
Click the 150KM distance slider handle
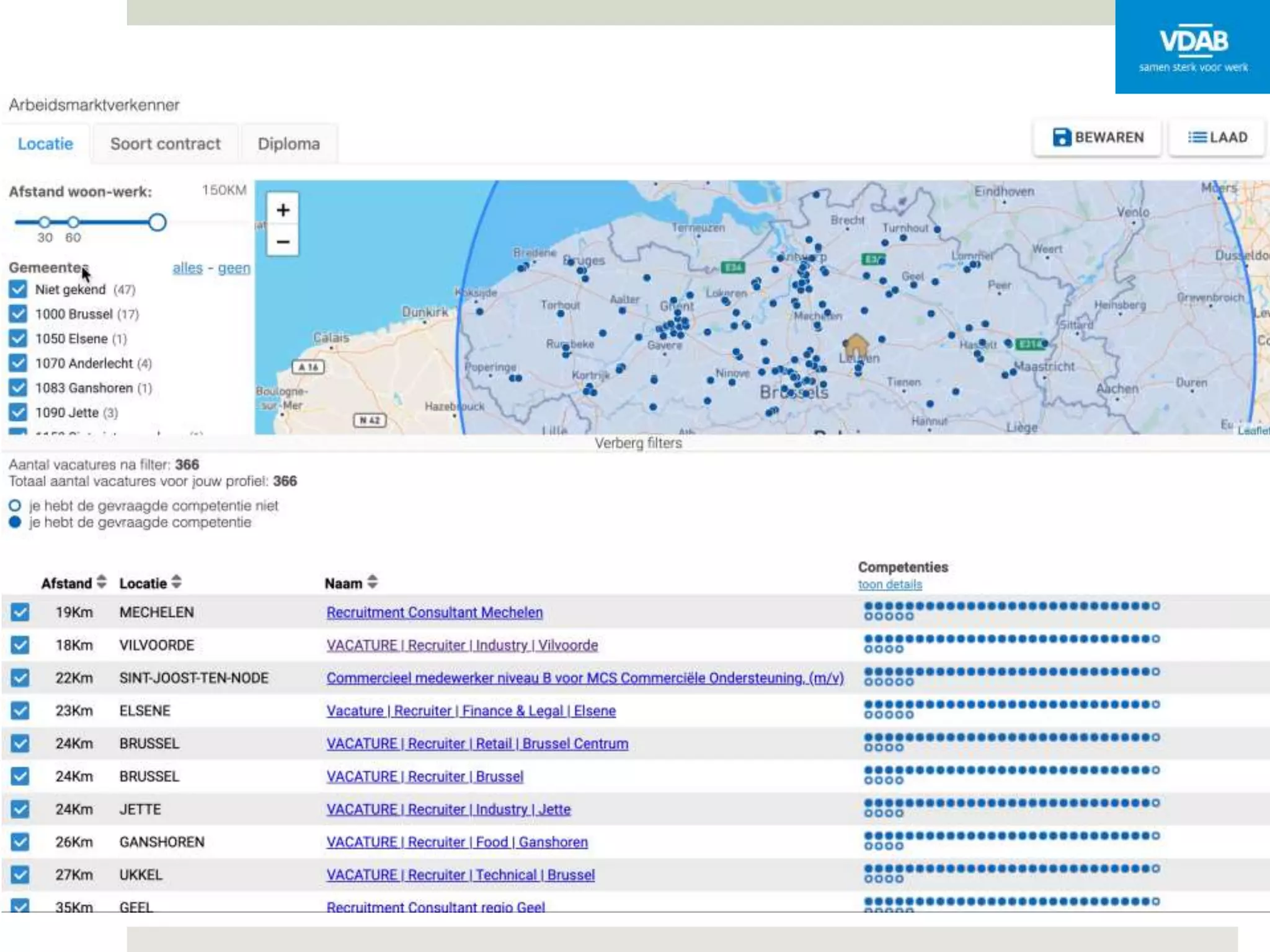158,222
